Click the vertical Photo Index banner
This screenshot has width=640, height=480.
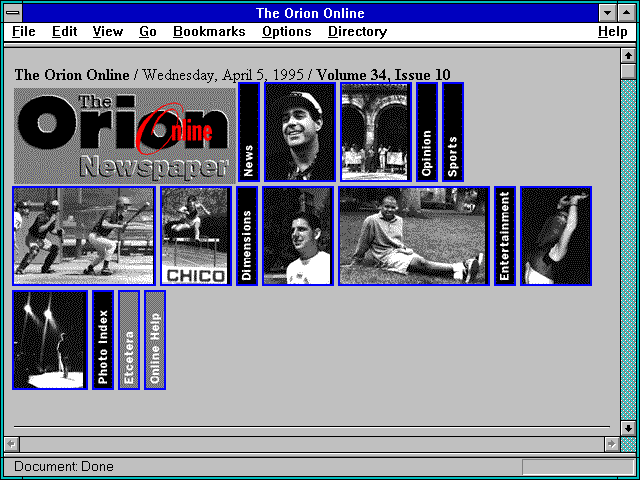click(103, 340)
